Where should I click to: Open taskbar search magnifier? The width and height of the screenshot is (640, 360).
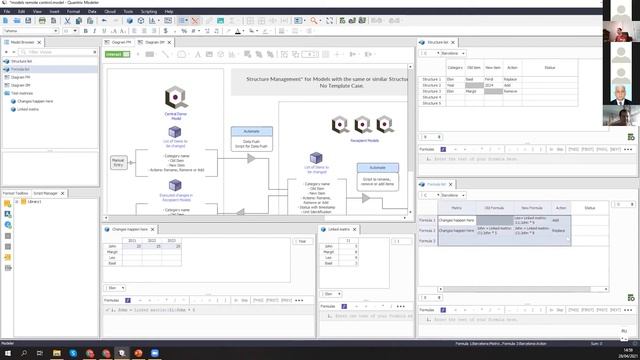pos(24,353)
